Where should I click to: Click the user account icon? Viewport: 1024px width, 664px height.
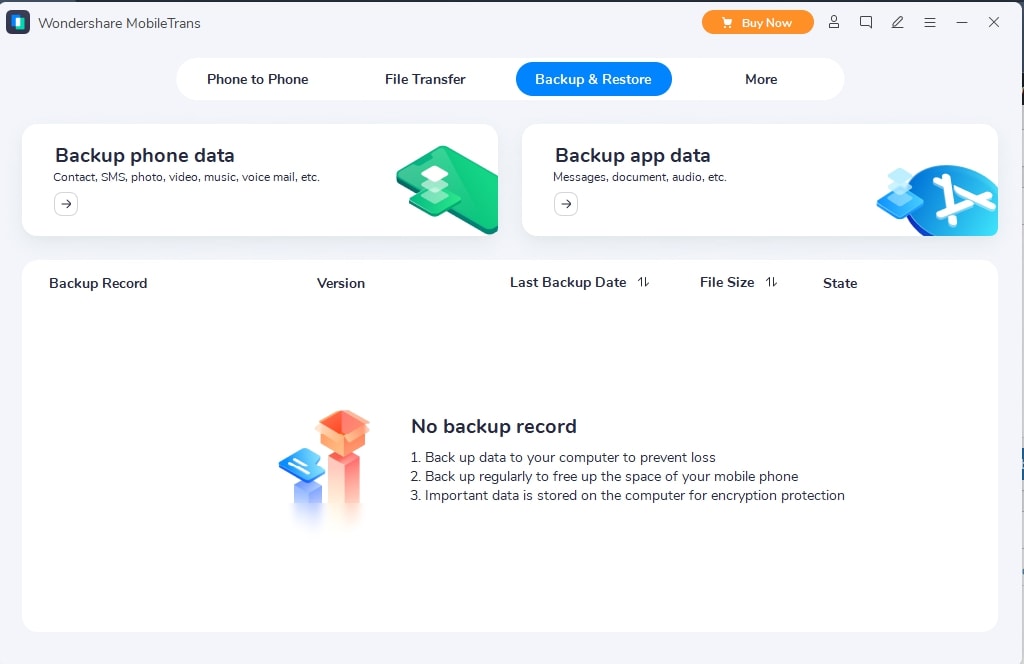tap(834, 22)
